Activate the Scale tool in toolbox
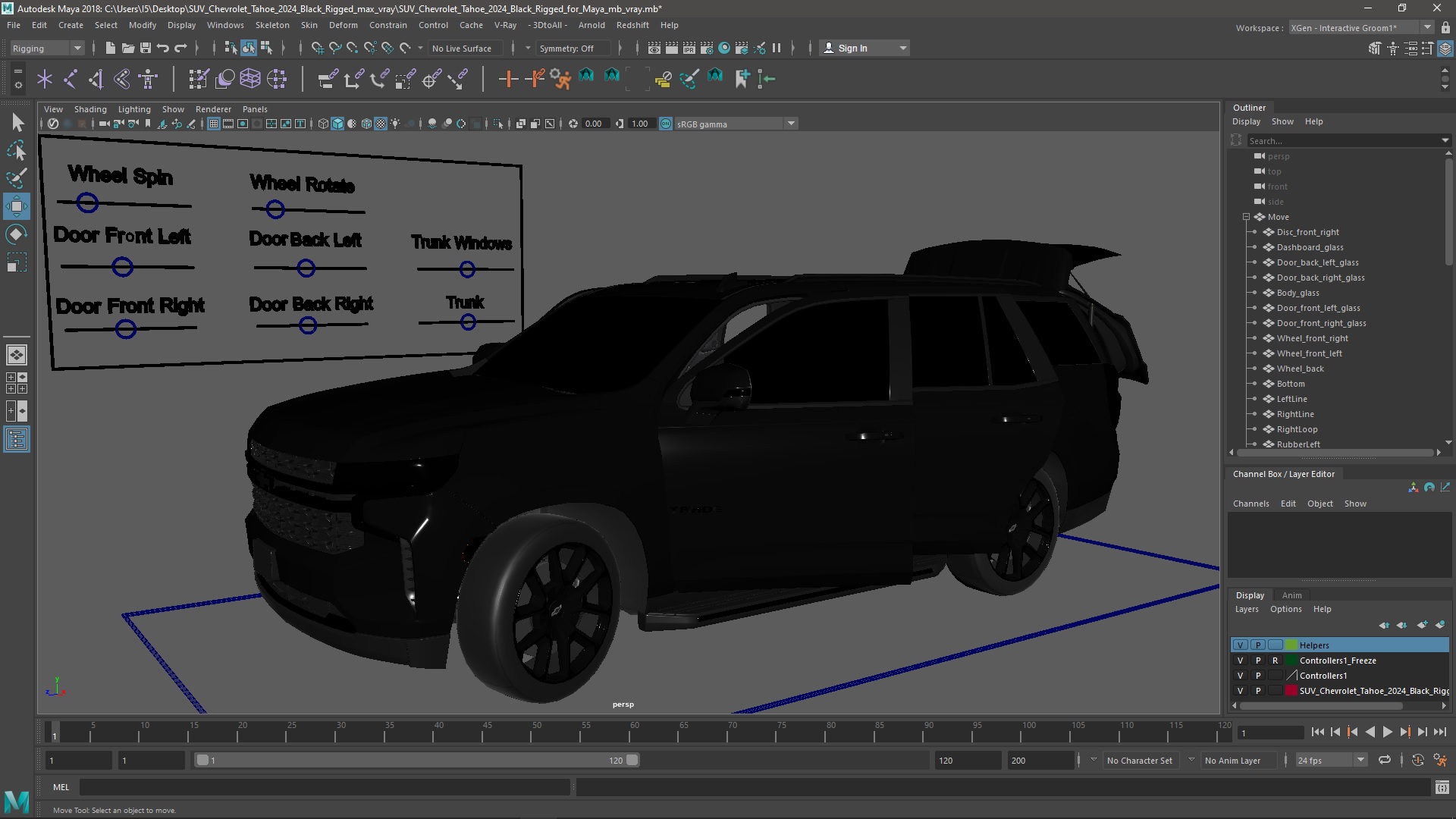The height and width of the screenshot is (819, 1456). (17, 262)
